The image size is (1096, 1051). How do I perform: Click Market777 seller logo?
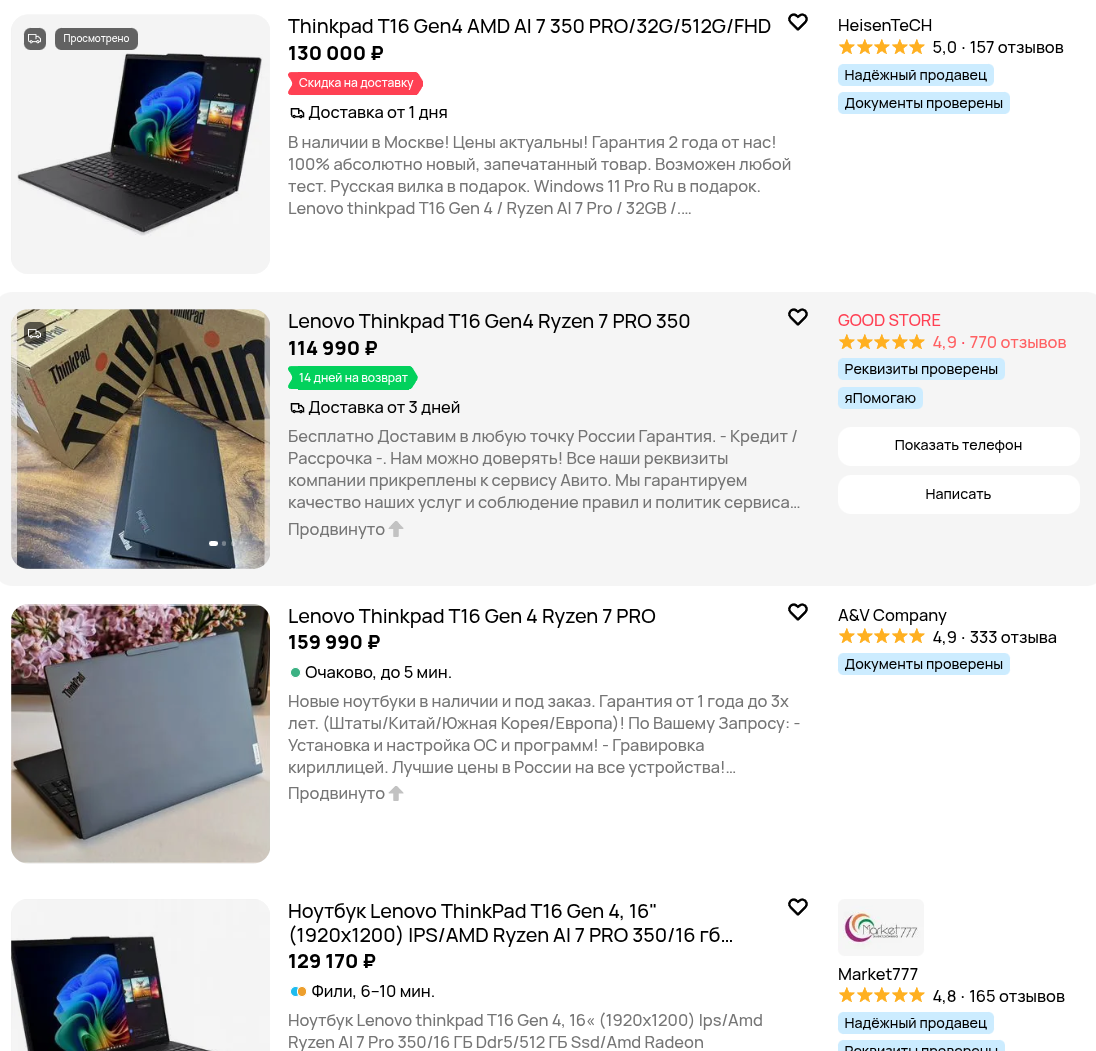(881, 927)
